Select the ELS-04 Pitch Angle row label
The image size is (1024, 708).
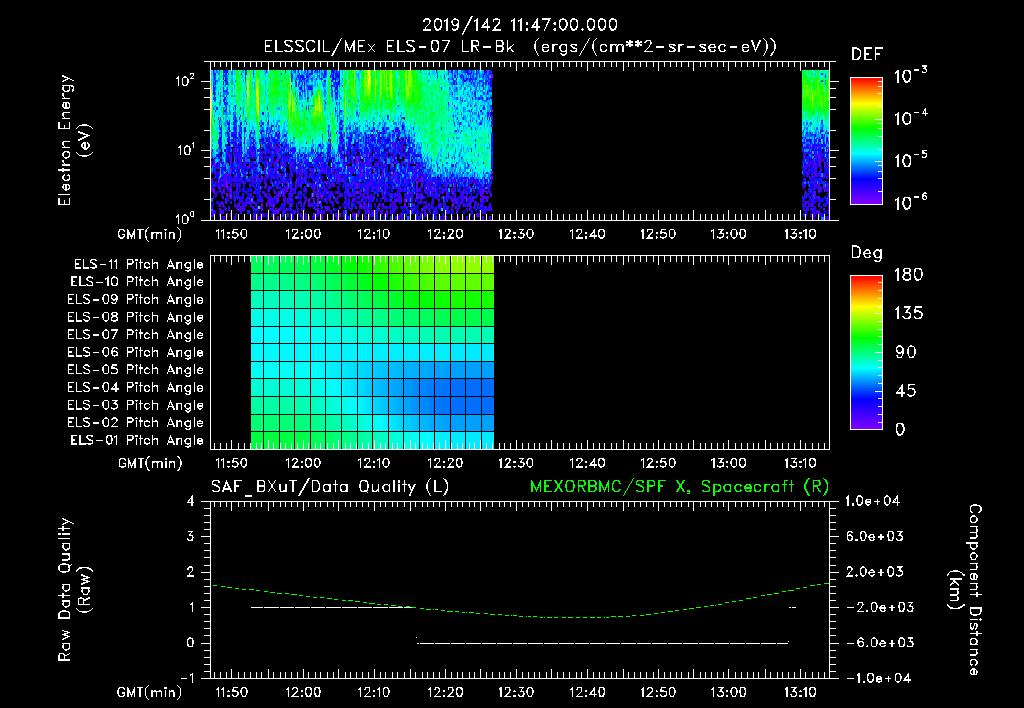(135, 388)
